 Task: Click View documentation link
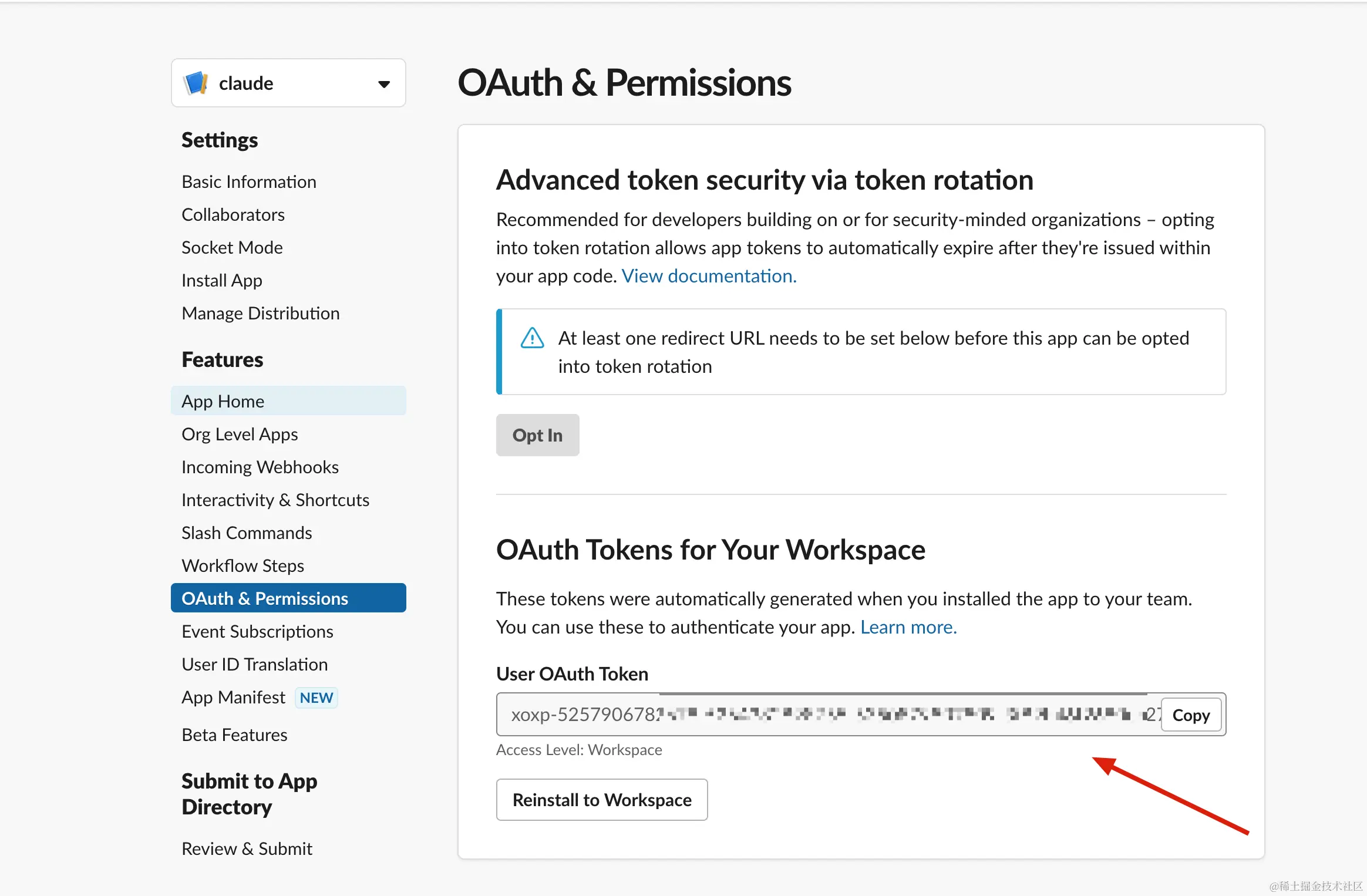click(x=709, y=276)
